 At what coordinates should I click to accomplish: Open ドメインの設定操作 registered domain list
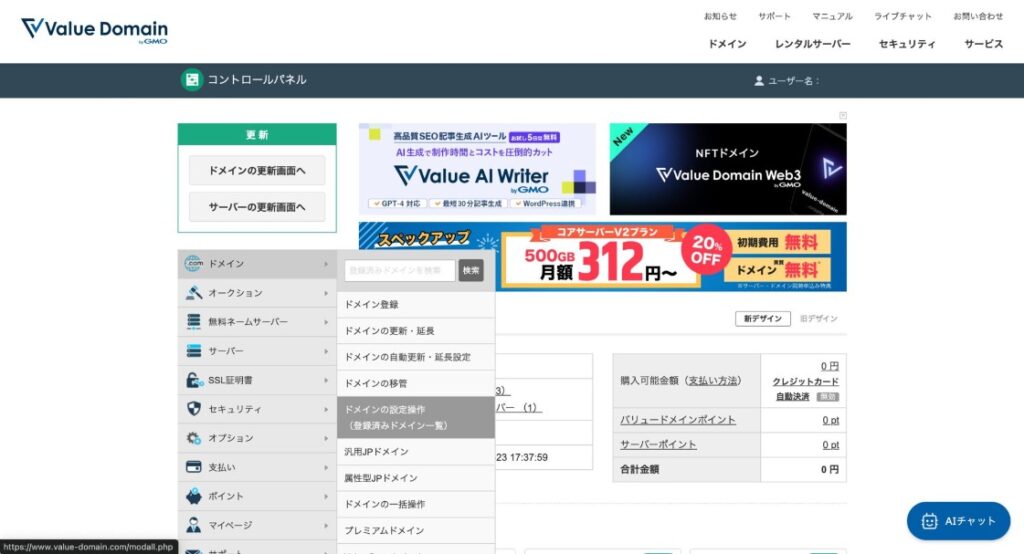(x=416, y=417)
